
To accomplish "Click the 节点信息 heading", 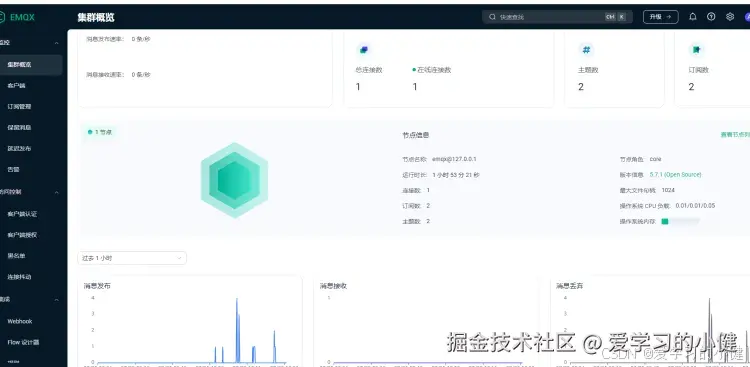I will (x=416, y=135).
